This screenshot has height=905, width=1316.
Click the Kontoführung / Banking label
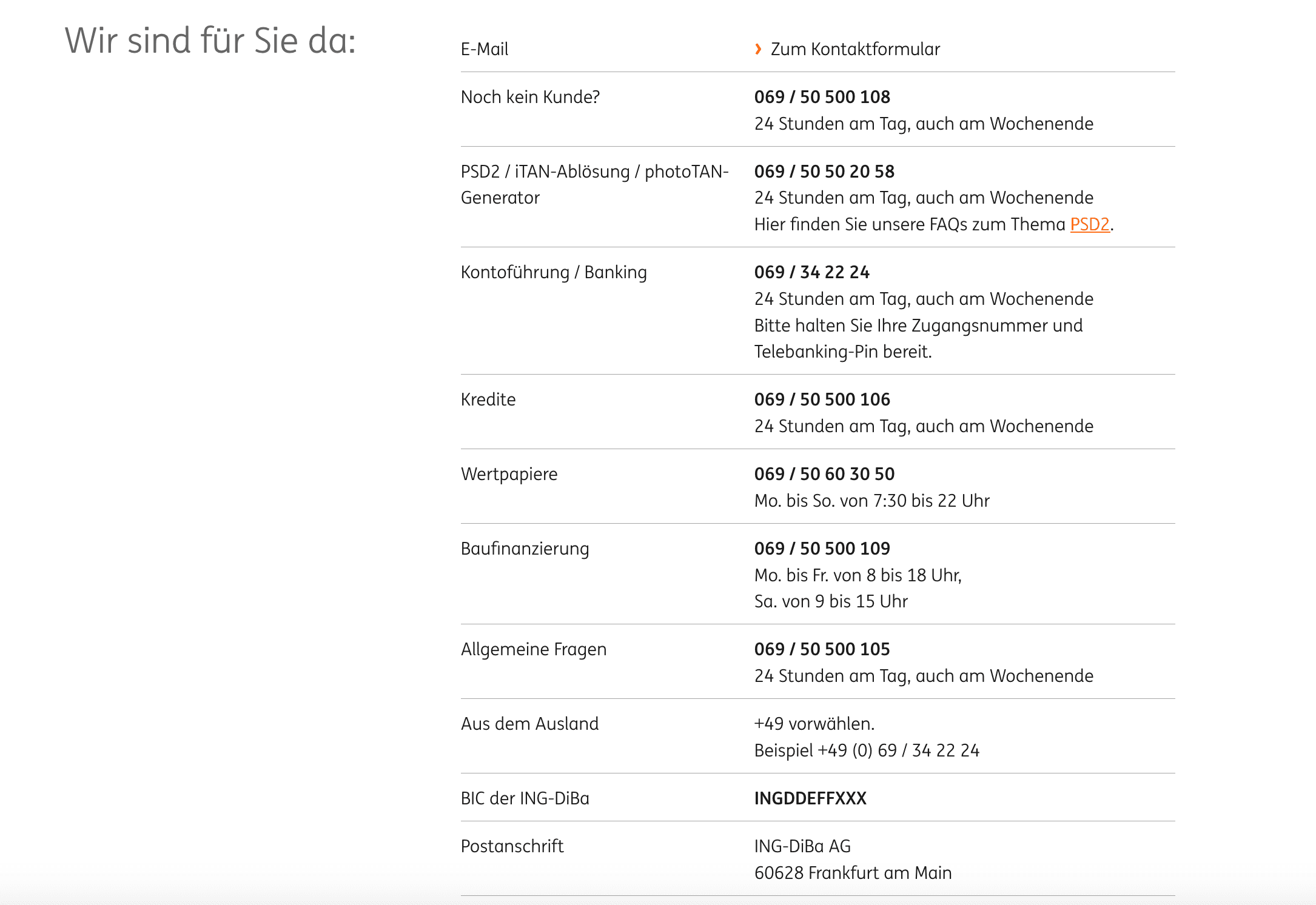pos(554,272)
